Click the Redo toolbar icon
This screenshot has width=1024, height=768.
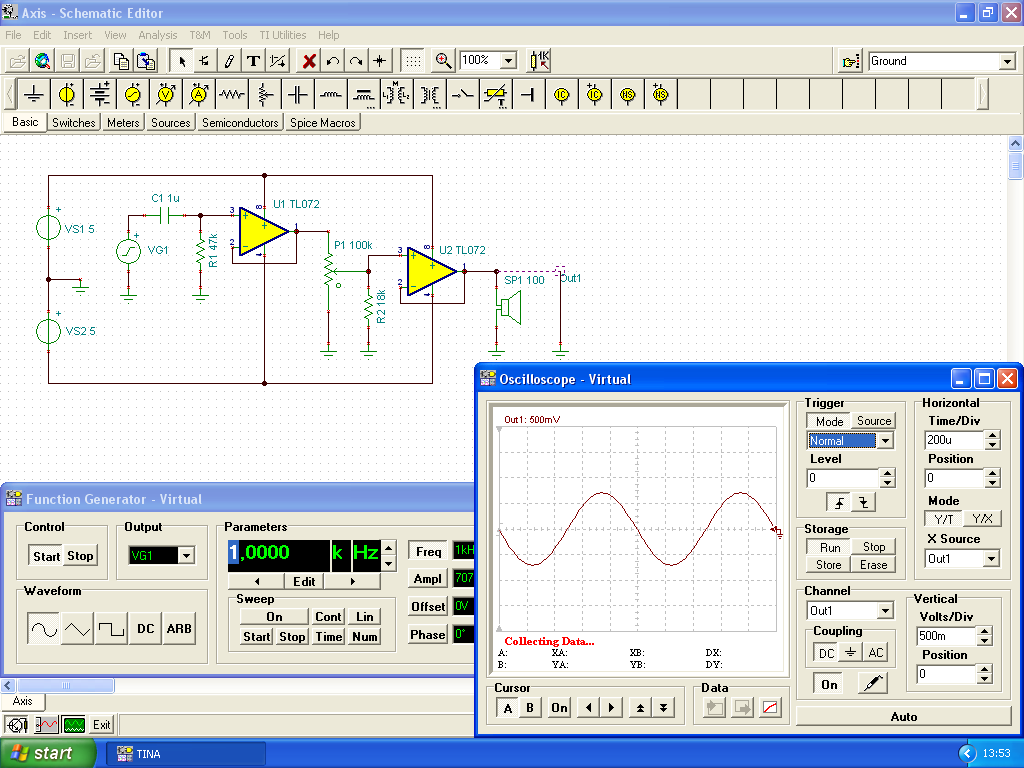[357, 61]
